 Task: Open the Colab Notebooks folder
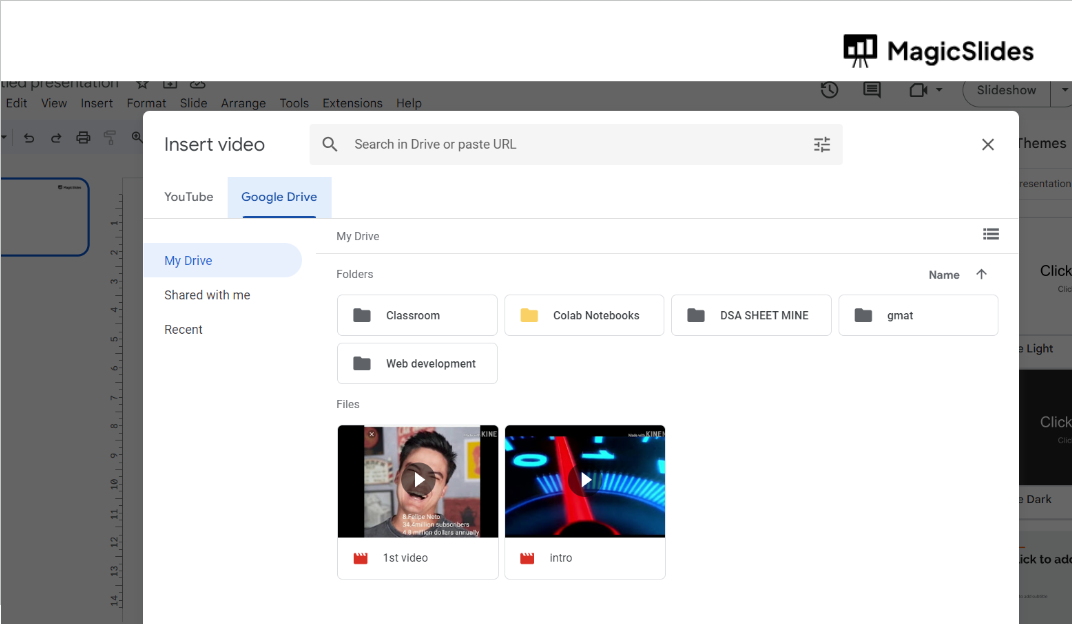[584, 315]
